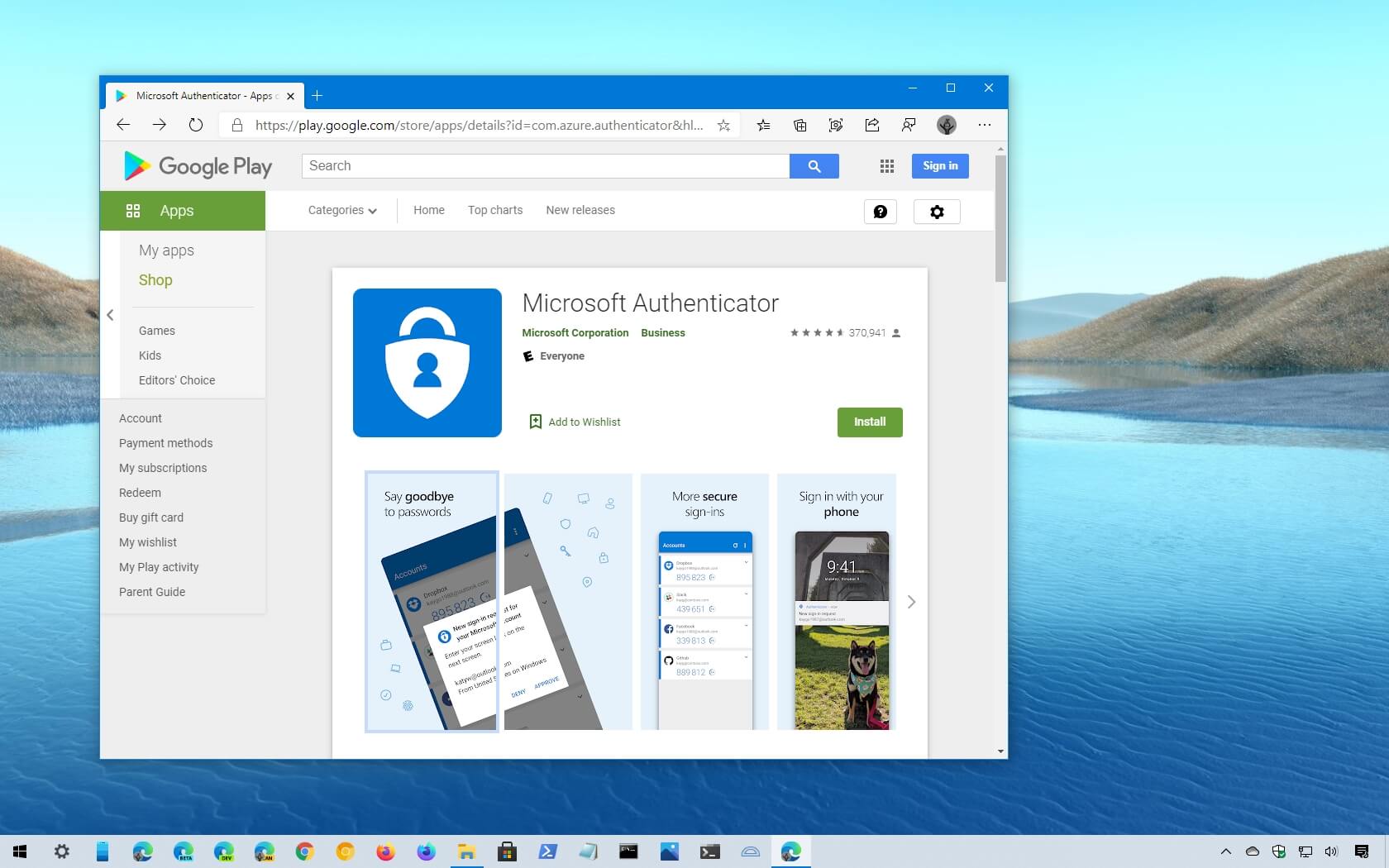Add this page to favorites with the star icon

723,126
